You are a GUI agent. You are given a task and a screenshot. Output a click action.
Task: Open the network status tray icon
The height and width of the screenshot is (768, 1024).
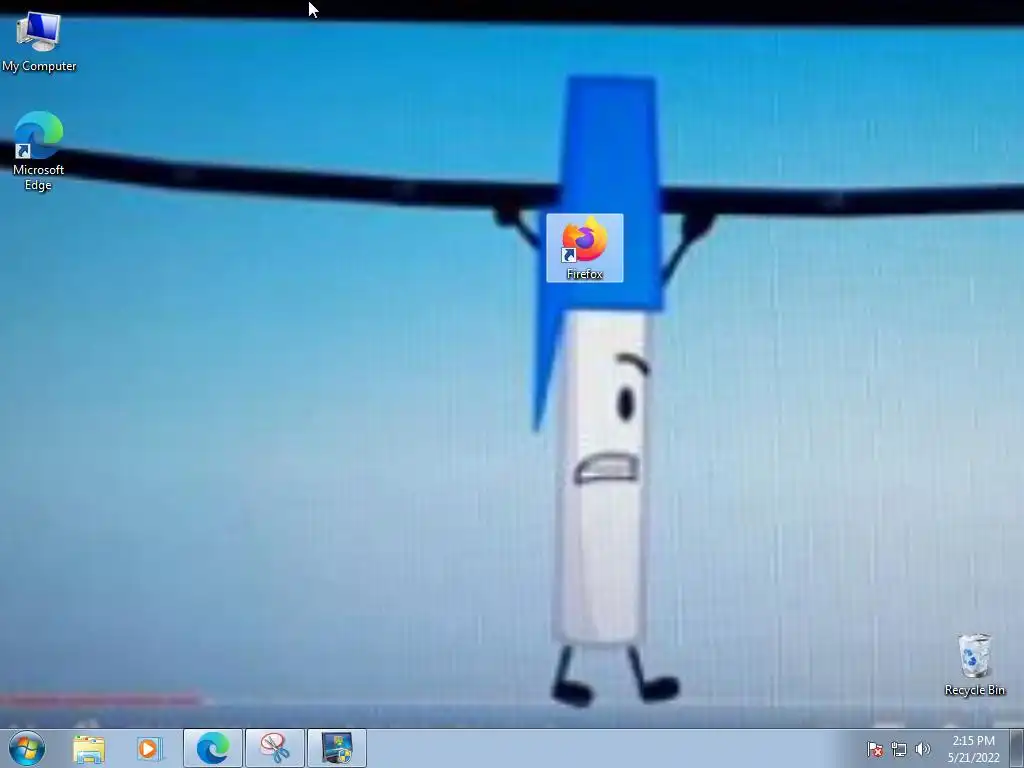tap(899, 749)
